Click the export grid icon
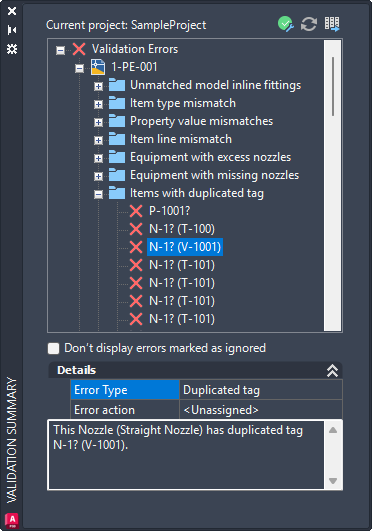372x531 pixels. (332, 24)
